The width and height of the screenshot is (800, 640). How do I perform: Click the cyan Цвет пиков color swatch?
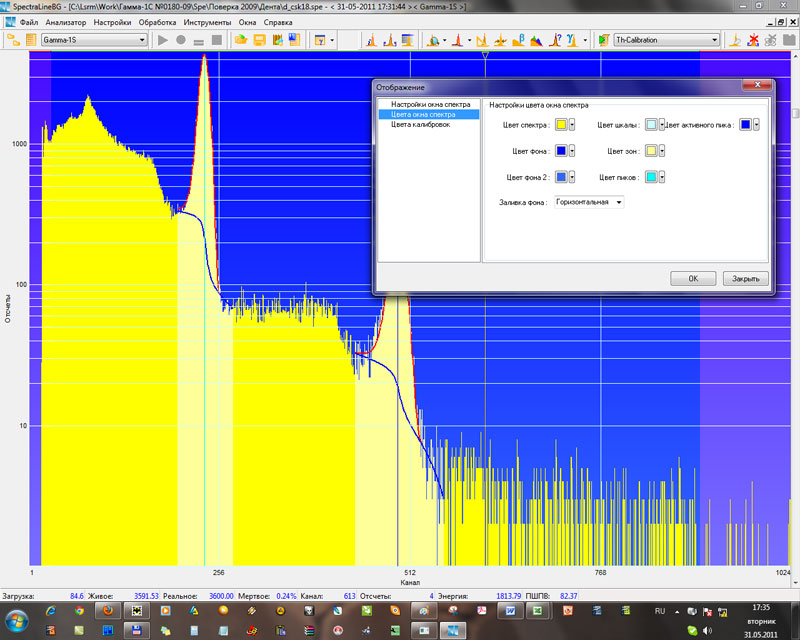651,177
